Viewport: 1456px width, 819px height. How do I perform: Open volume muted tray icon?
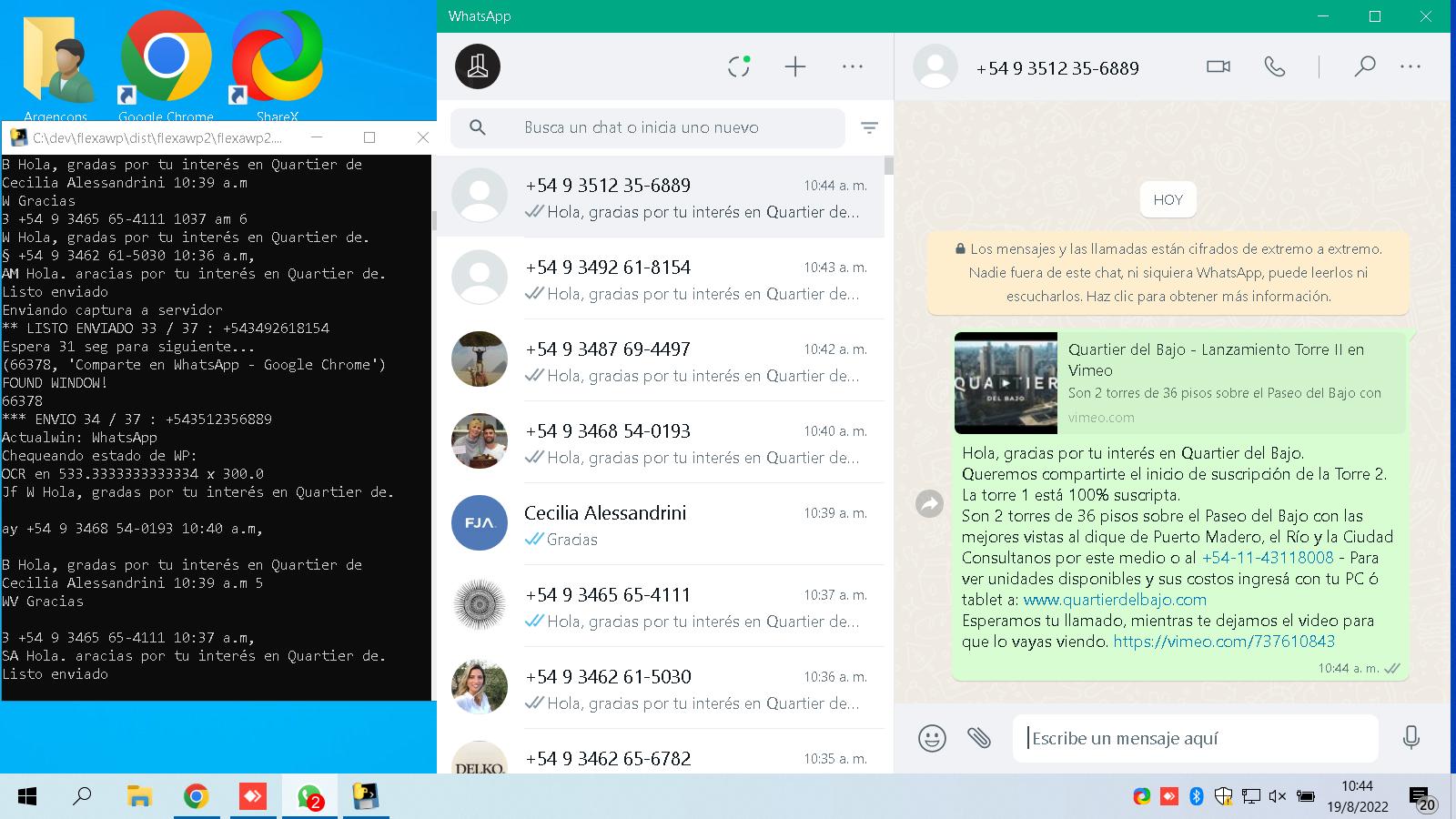click(x=1277, y=797)
